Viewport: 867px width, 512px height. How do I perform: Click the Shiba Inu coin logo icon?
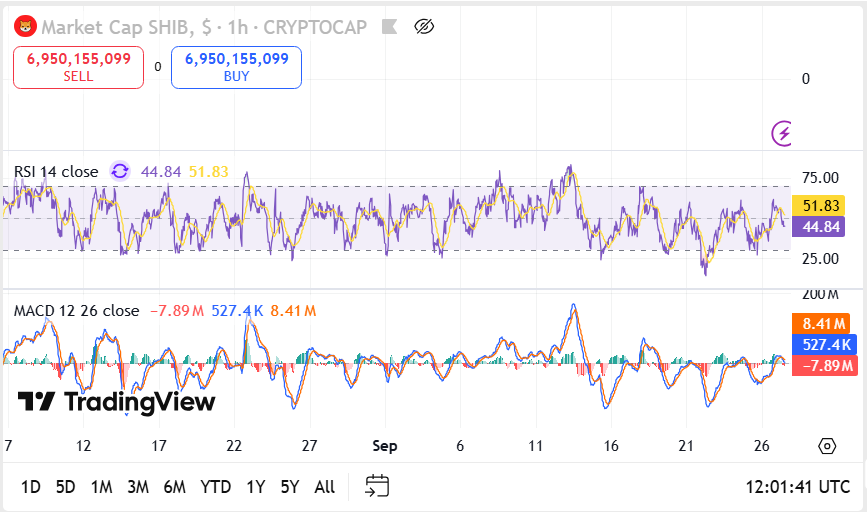[25, 26]
